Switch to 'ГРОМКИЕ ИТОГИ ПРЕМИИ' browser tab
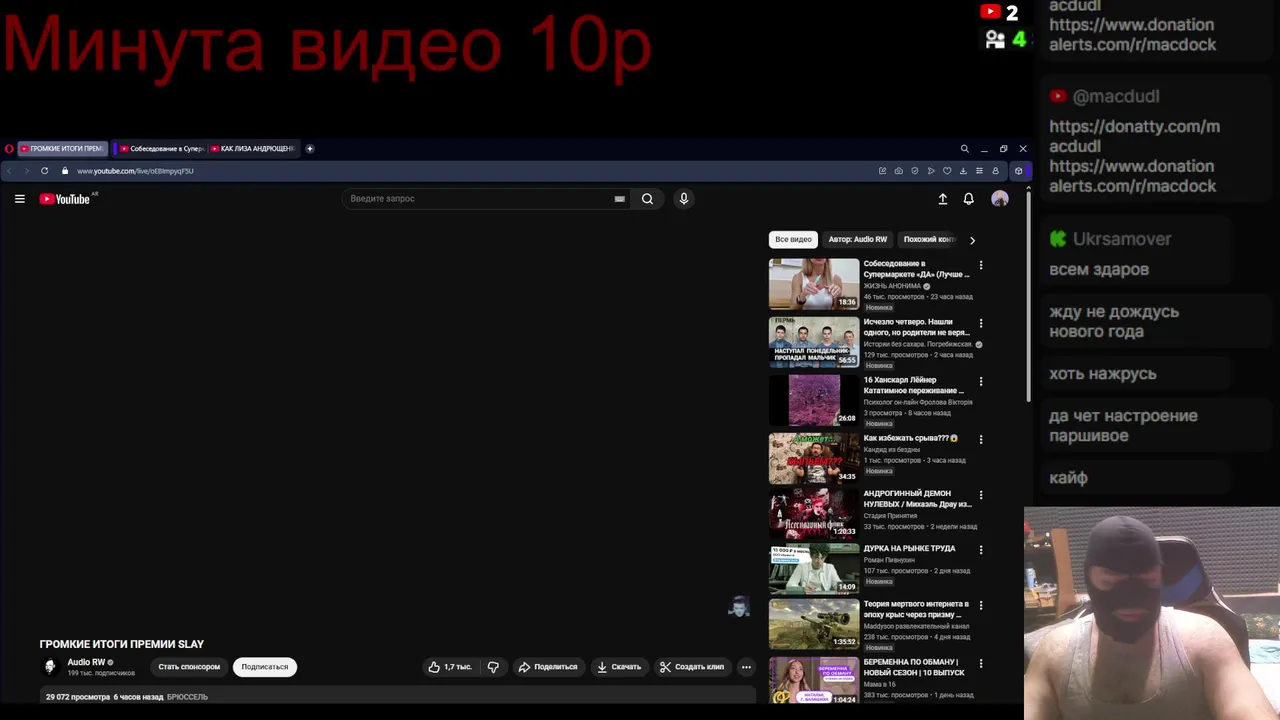This screenshot has width=1280, height=720. point(62,149)
